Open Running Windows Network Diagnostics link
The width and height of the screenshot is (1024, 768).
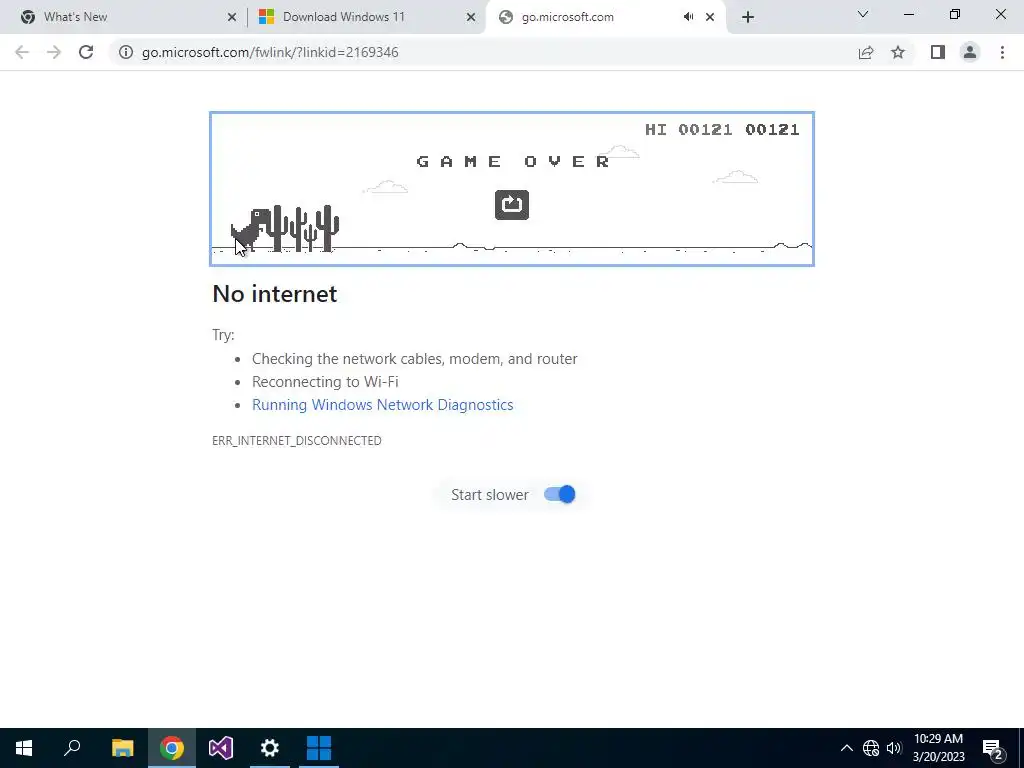point(383,405)
